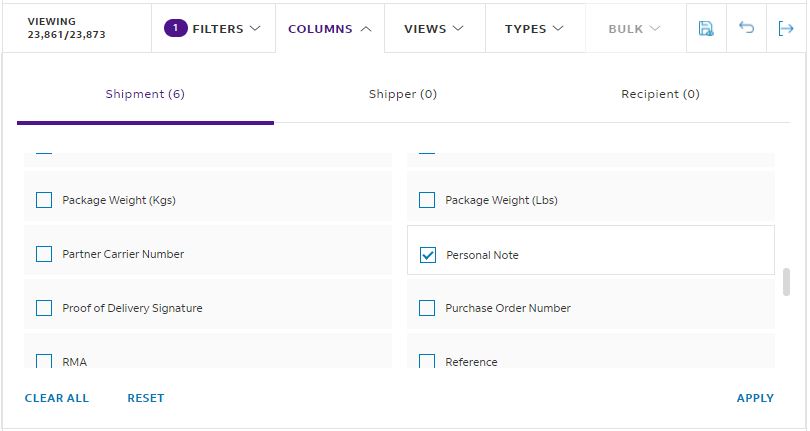This screenshot has height=431, width=810.
Task: Switch to the Recipient (0) tab
Action: tap(660, 94)
